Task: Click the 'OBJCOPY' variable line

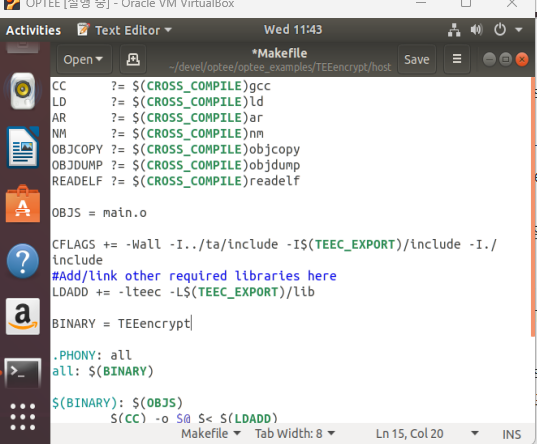Action: pos(176,149)
